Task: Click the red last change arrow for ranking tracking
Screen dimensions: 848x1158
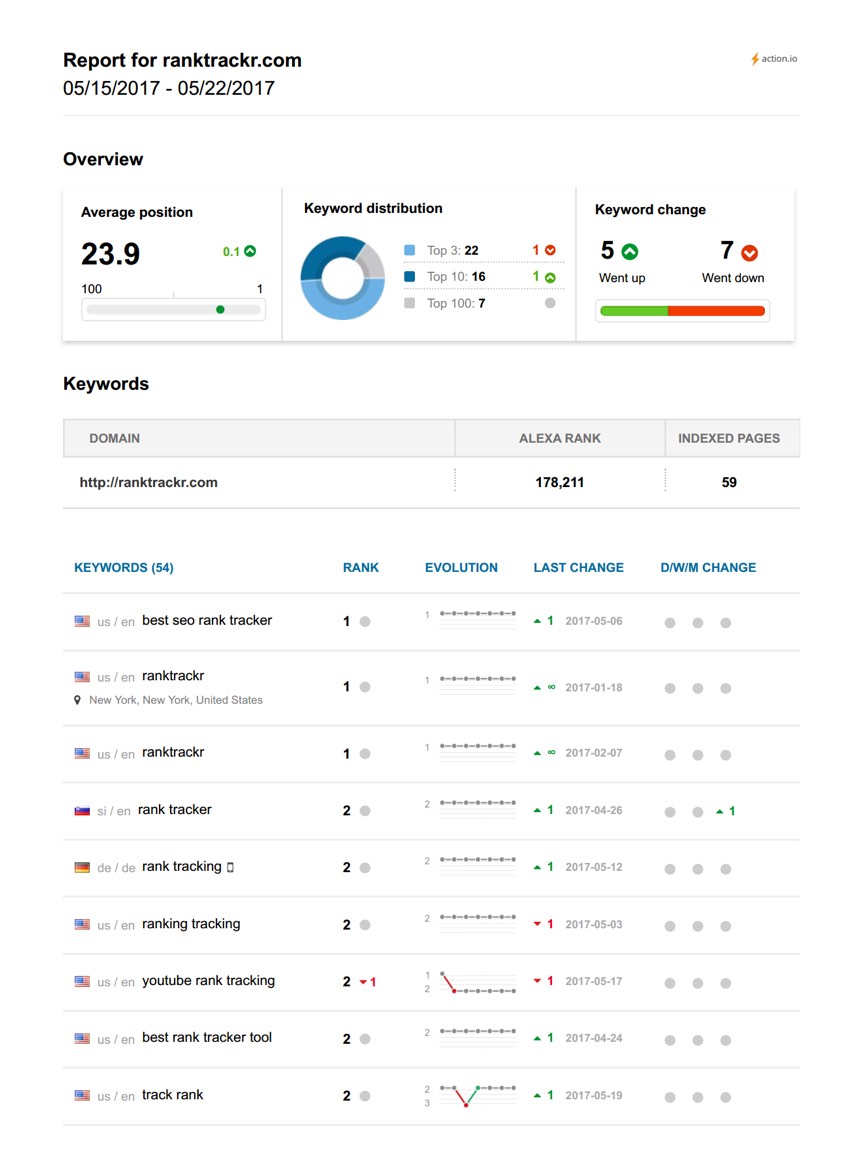Action: pyautogui.click(x=537, y=925)
